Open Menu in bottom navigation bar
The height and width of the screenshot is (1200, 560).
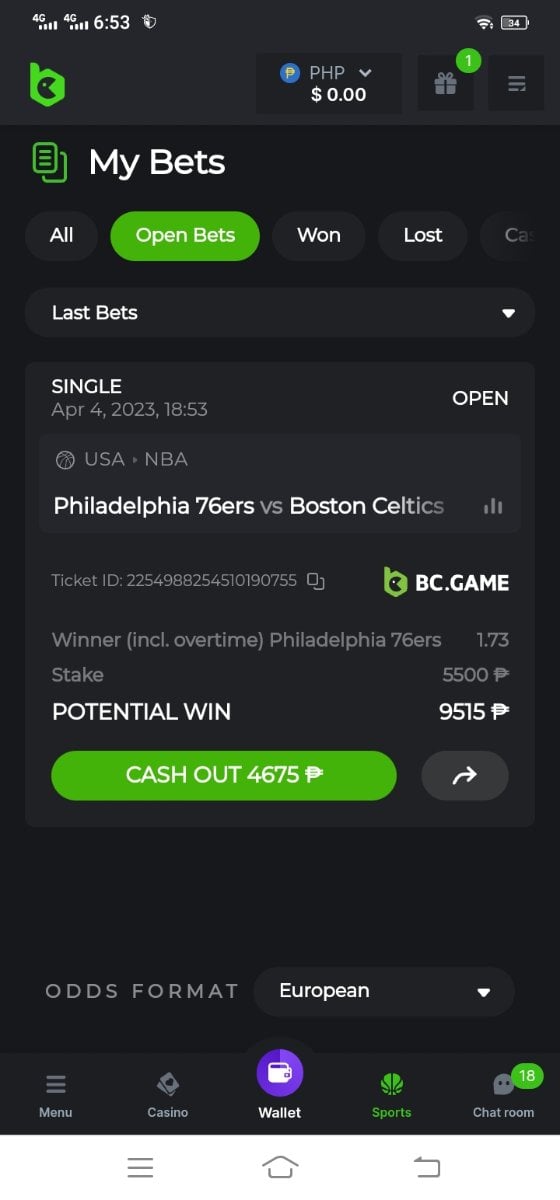(56, 1095)
